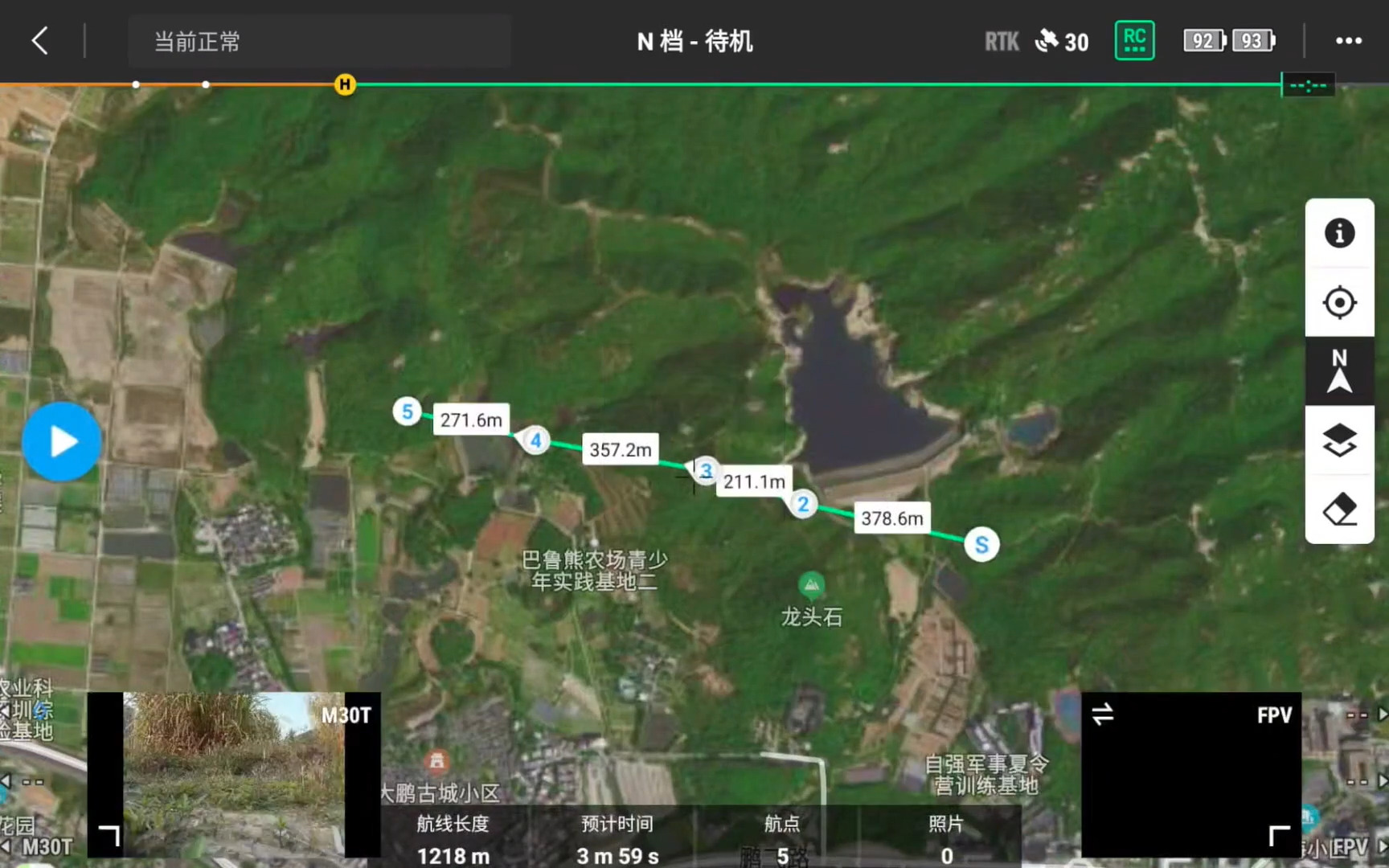Tap second white dot on battery timeline
The width and height of the screenshot is (1389, 868).
pyautogui.click(x=206, y=84)
